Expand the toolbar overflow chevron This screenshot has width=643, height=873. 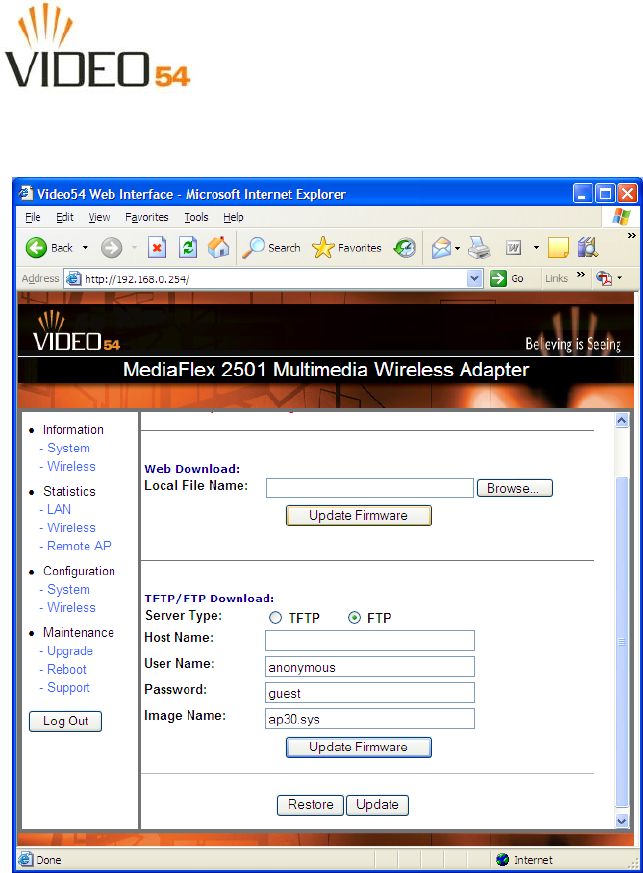631,236
